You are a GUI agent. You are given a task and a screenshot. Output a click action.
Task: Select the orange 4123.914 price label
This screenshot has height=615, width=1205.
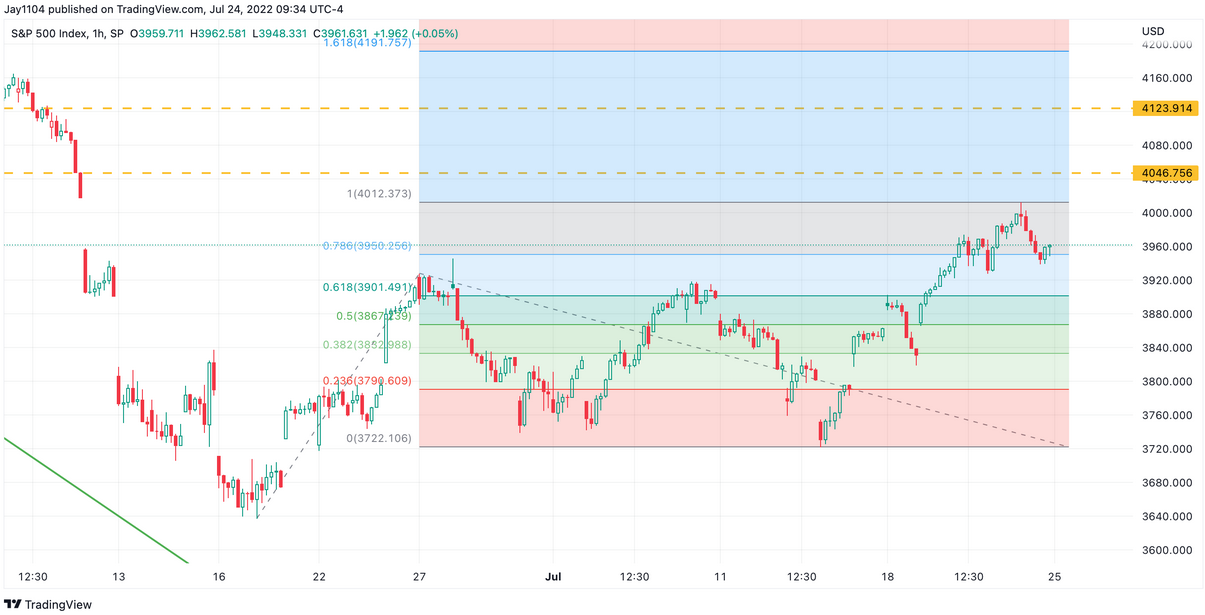[x=1165, y=108]
